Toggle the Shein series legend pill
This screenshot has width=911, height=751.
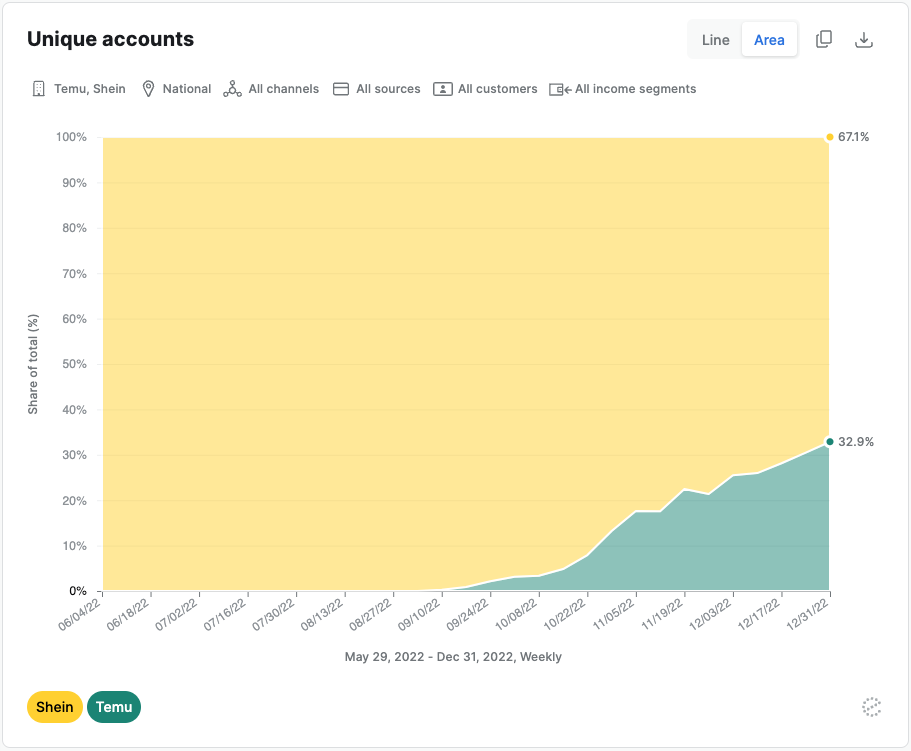55,707
